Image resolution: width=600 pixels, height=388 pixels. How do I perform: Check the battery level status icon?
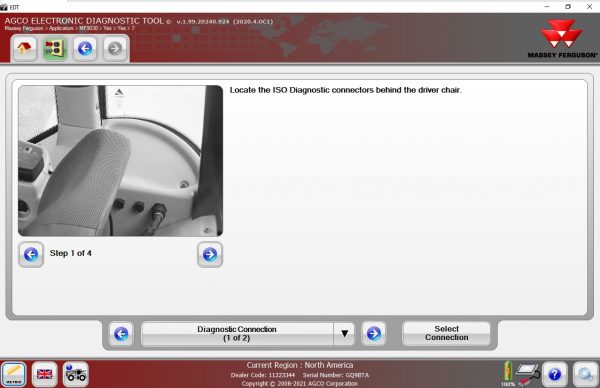[508, 373]
